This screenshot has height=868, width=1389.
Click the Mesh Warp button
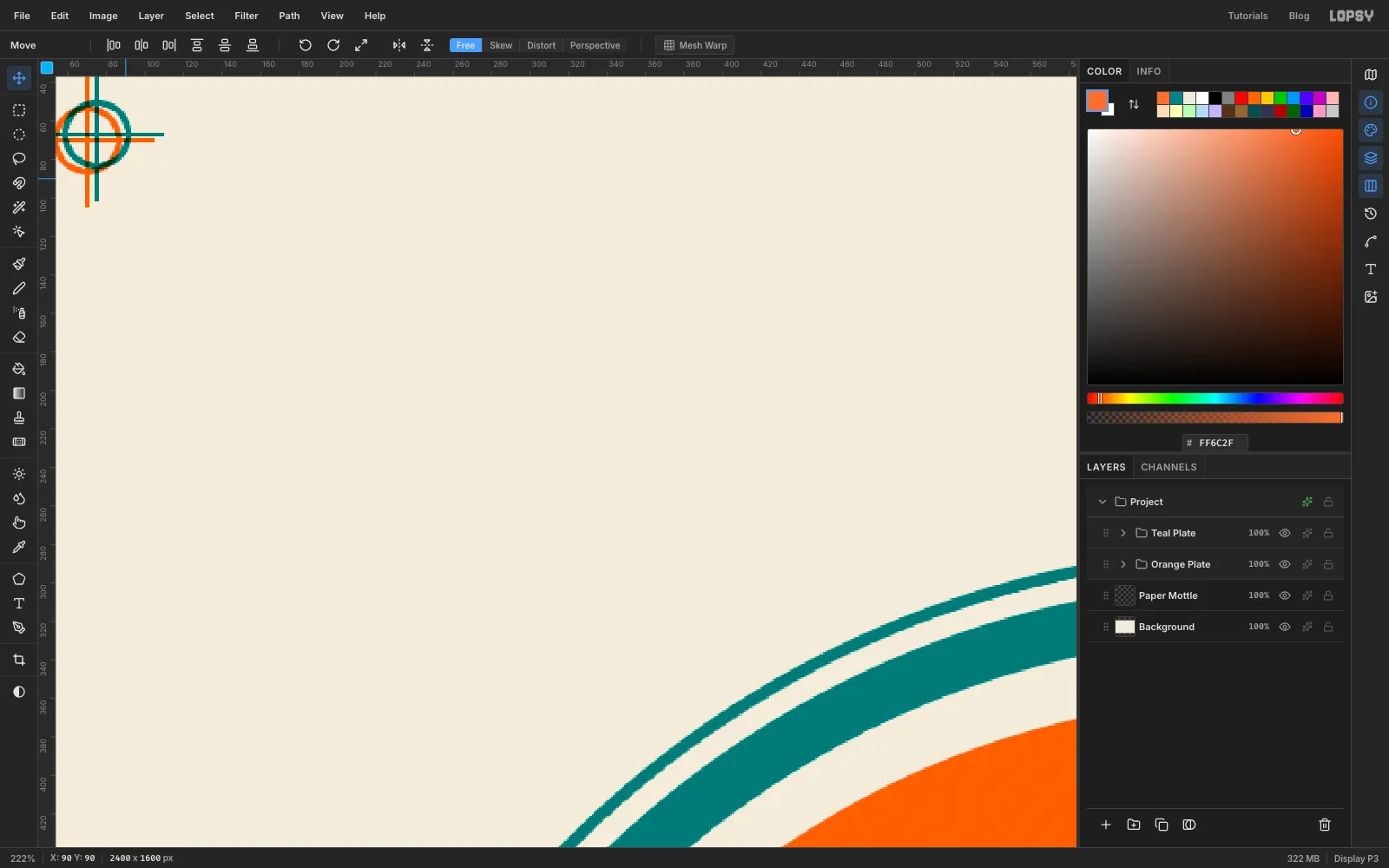(695, 45)
